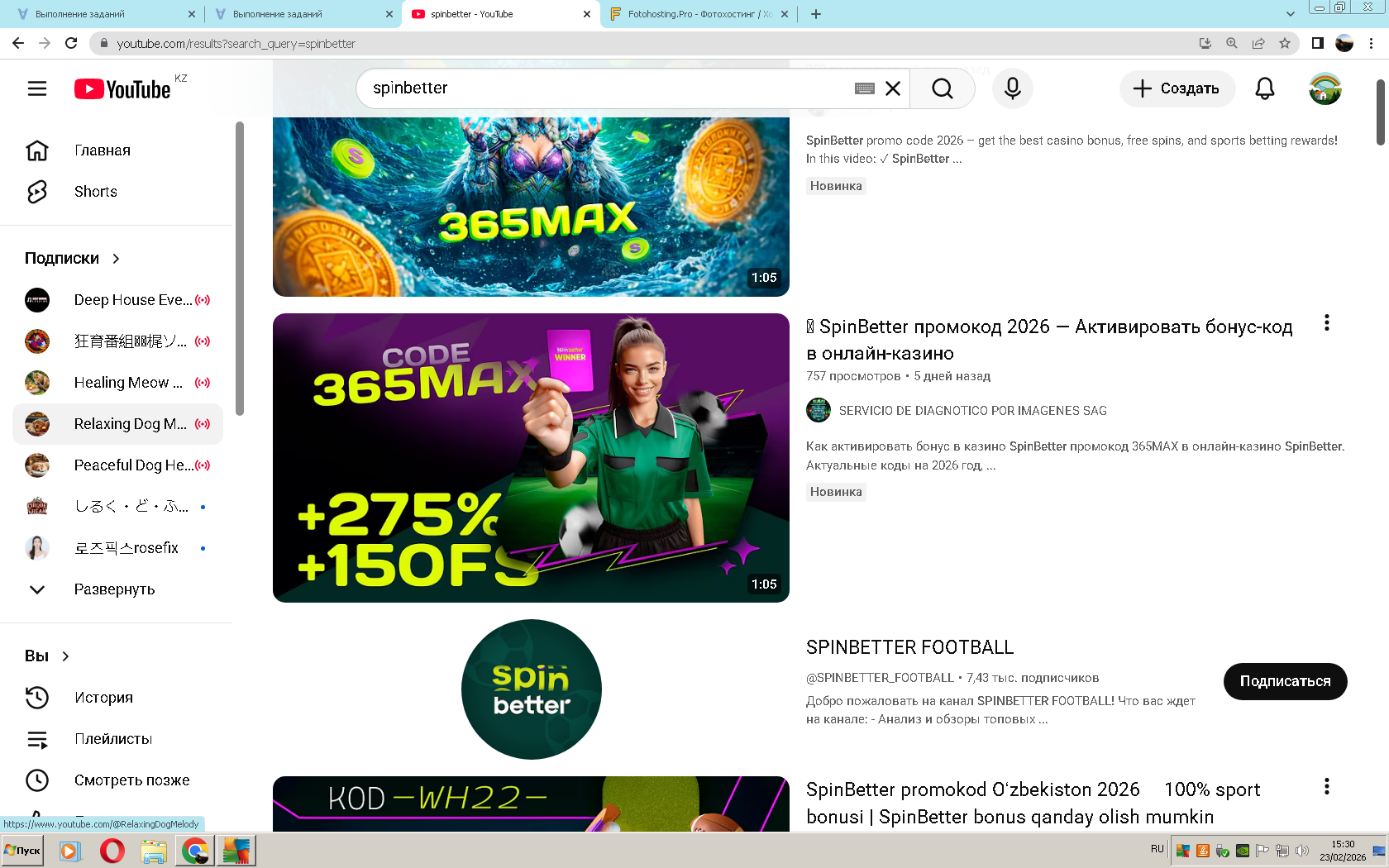
Task: Close the spinbetter - YouTube tab
Action: coord(587,14)
